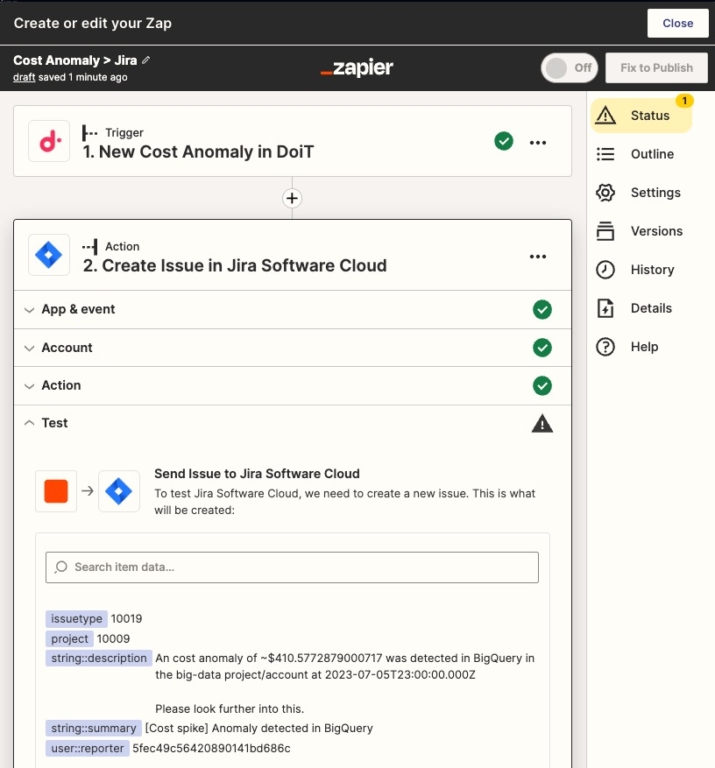Click the reporter ID 5fec49c56420890141bd686c

tap(212, 748)
